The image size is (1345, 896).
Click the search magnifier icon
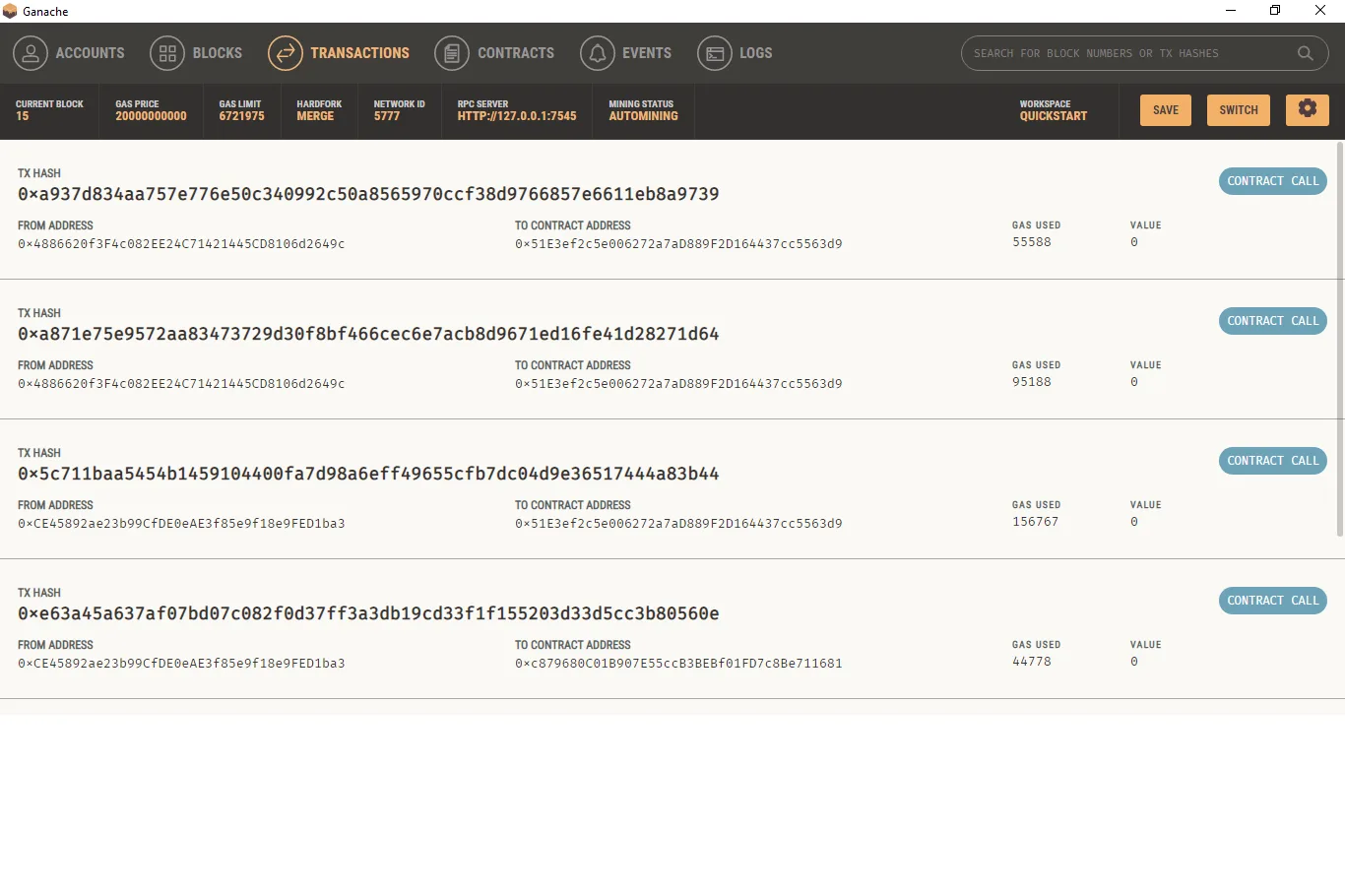[1306, 53]
